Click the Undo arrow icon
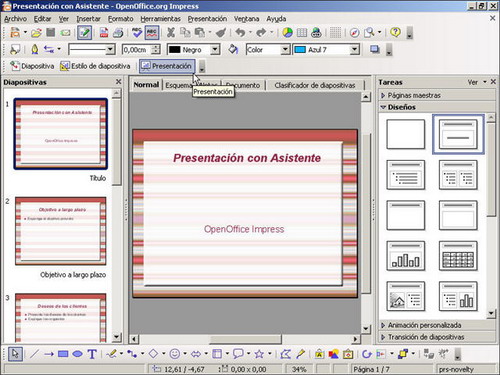The image size is (500, 375). pos(240,32)
